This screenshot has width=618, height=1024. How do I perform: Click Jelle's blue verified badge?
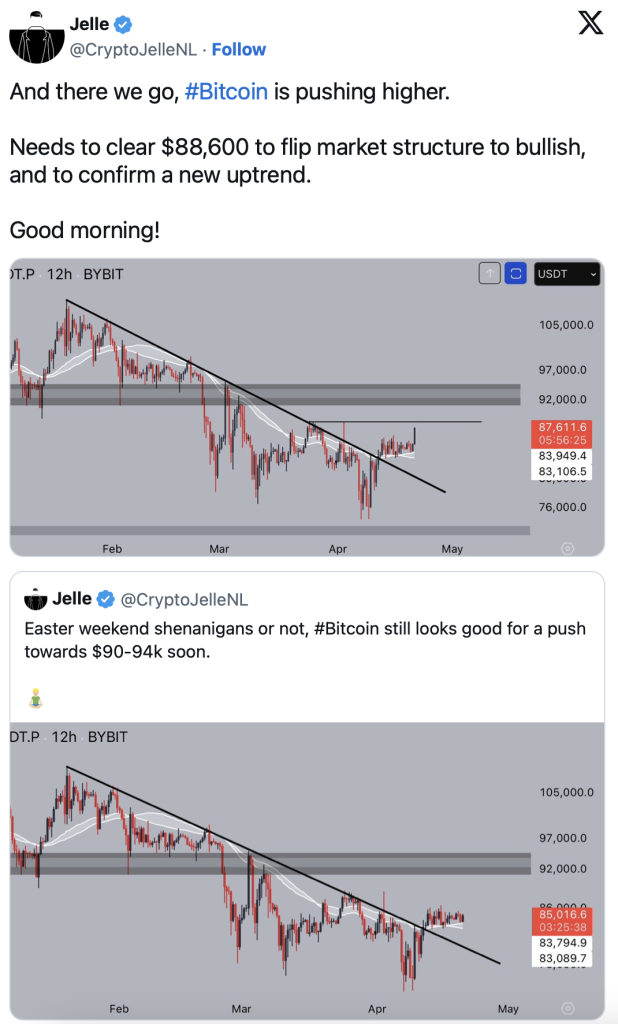coord(123,25)
